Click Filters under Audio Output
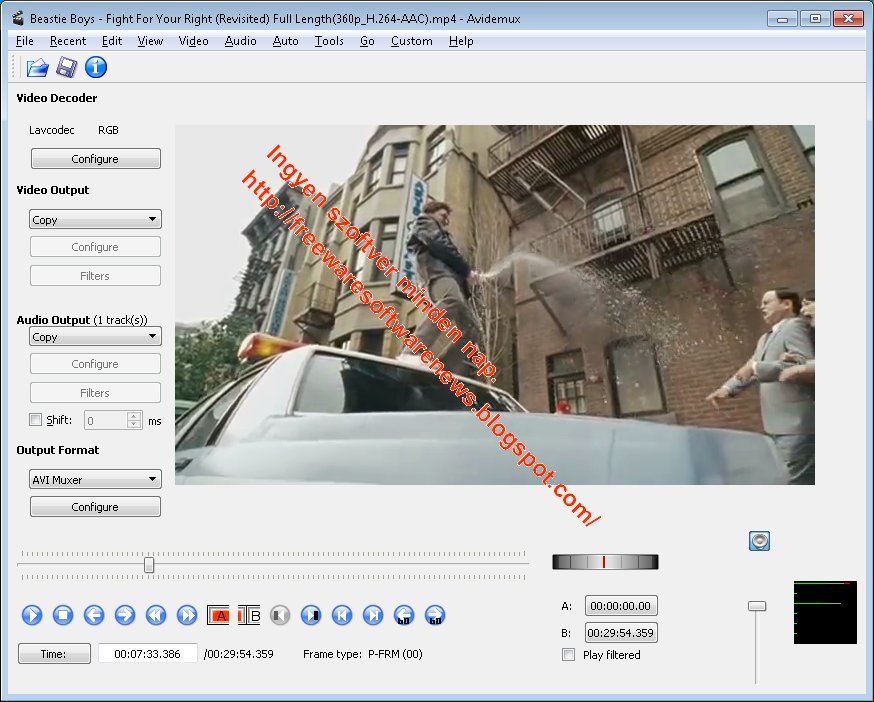The height and width of the screenshot is (702, 874). tap(95, 393)
